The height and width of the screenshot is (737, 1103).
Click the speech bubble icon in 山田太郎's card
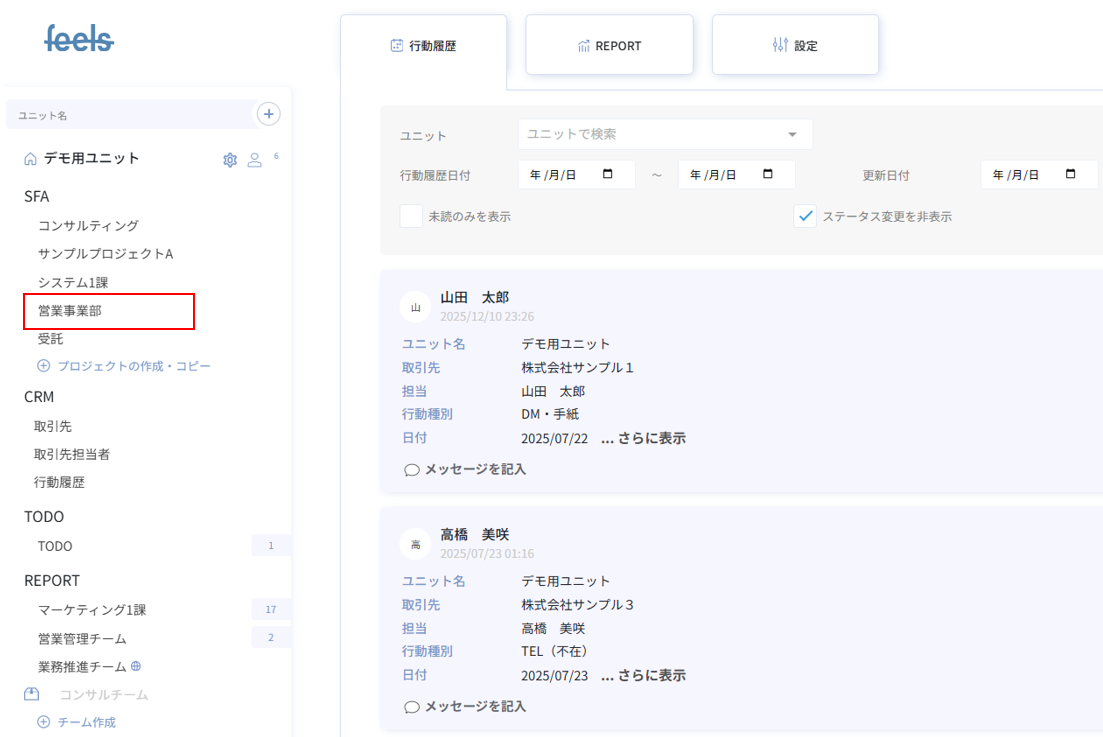pos(411,470)
